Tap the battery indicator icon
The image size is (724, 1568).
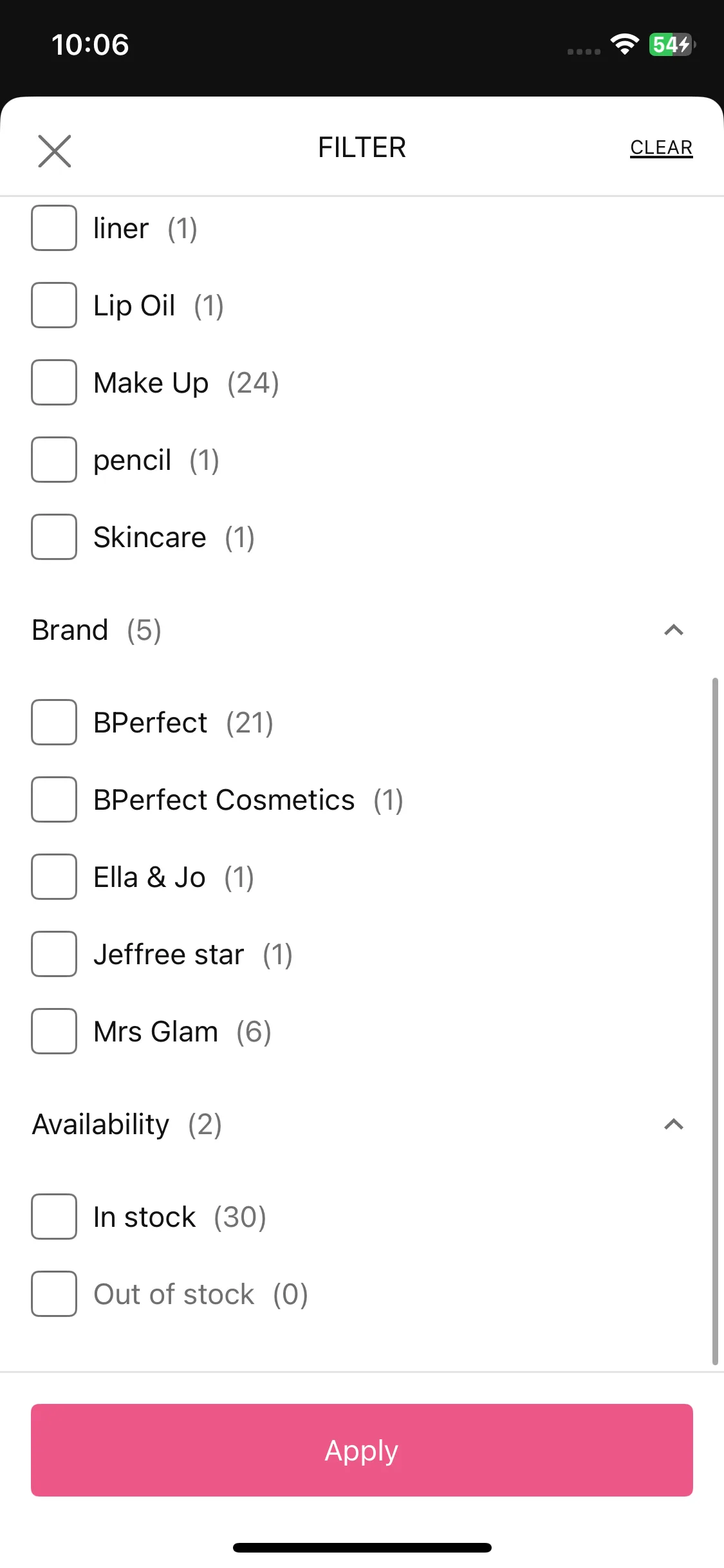pos(672,44)
